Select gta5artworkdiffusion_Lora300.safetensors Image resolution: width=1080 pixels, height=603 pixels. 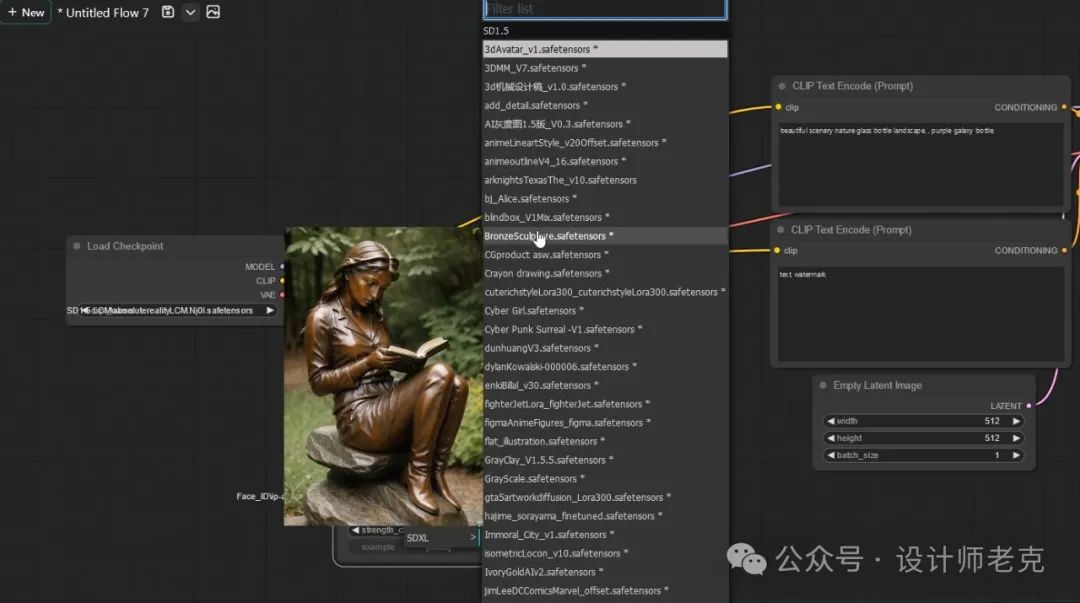coord(605,497)
